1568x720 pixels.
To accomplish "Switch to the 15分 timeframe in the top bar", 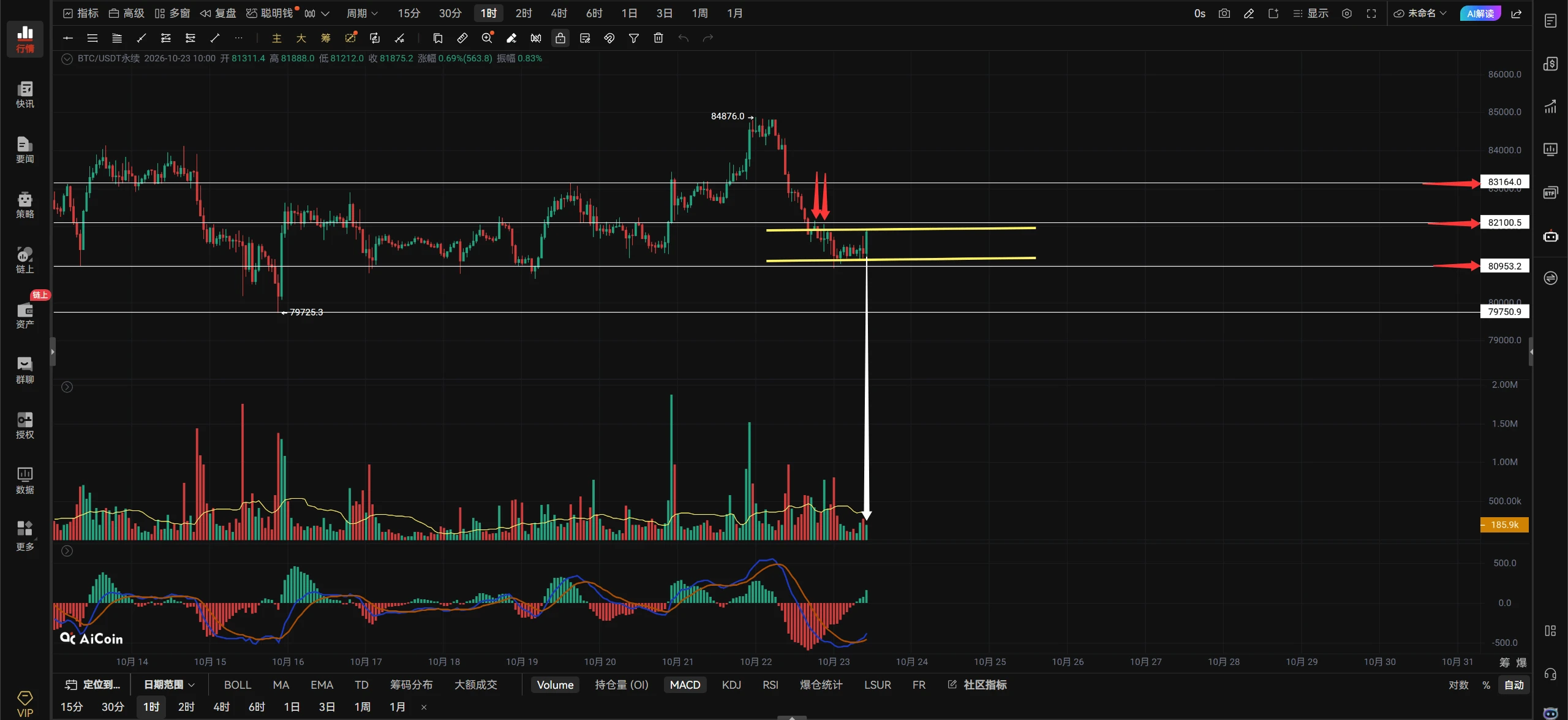I will click(x=409, y=13).
